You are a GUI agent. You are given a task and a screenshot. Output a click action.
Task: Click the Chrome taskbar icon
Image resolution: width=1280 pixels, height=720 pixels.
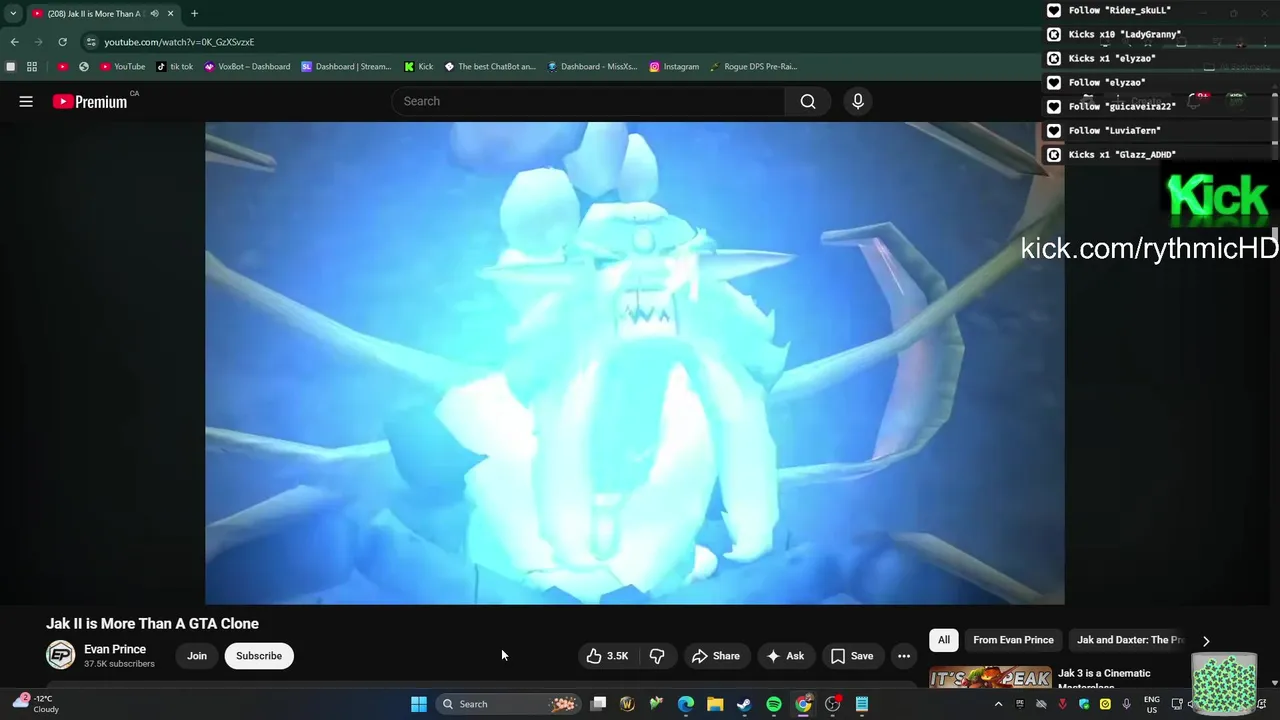pos(803,704)
